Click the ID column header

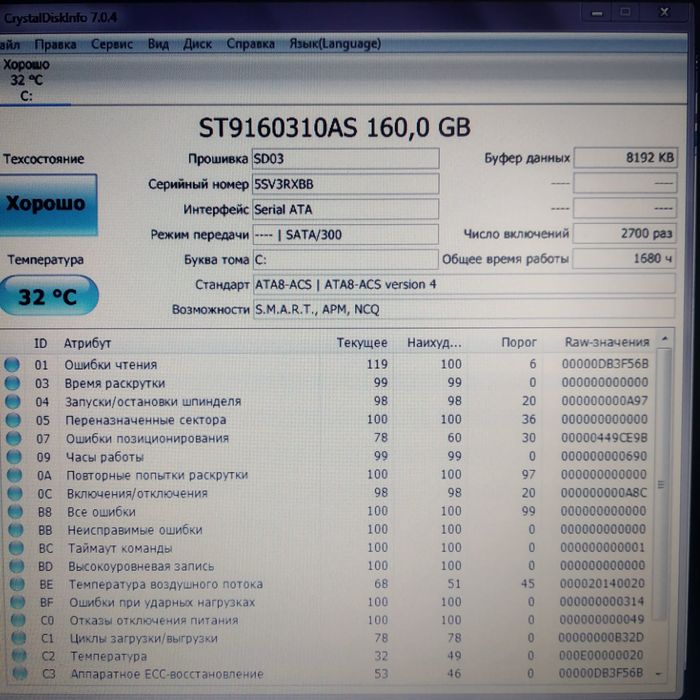point(41,343)
